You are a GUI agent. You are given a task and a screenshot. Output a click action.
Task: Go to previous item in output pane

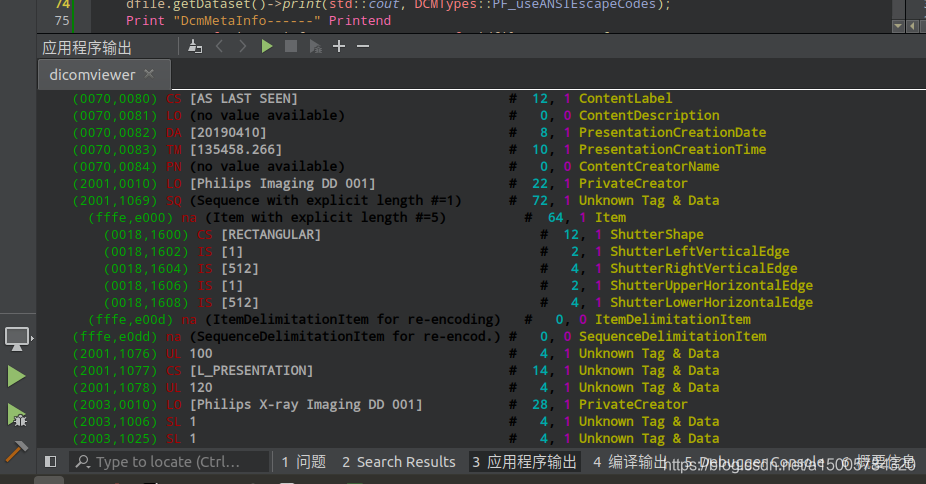point(219,46)
